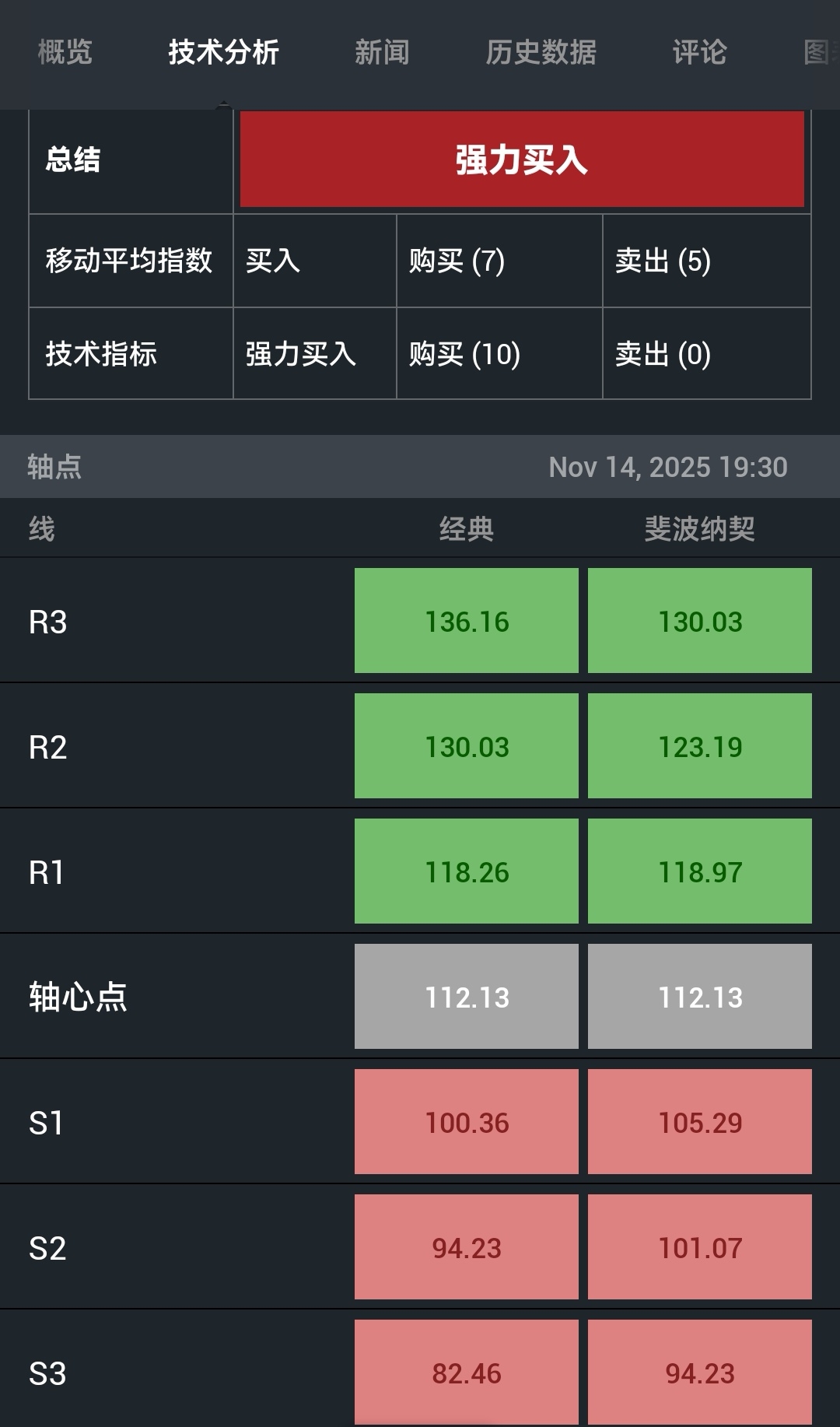
Task: Tap the gray classic pivot value 112.13
Action: 467,997
